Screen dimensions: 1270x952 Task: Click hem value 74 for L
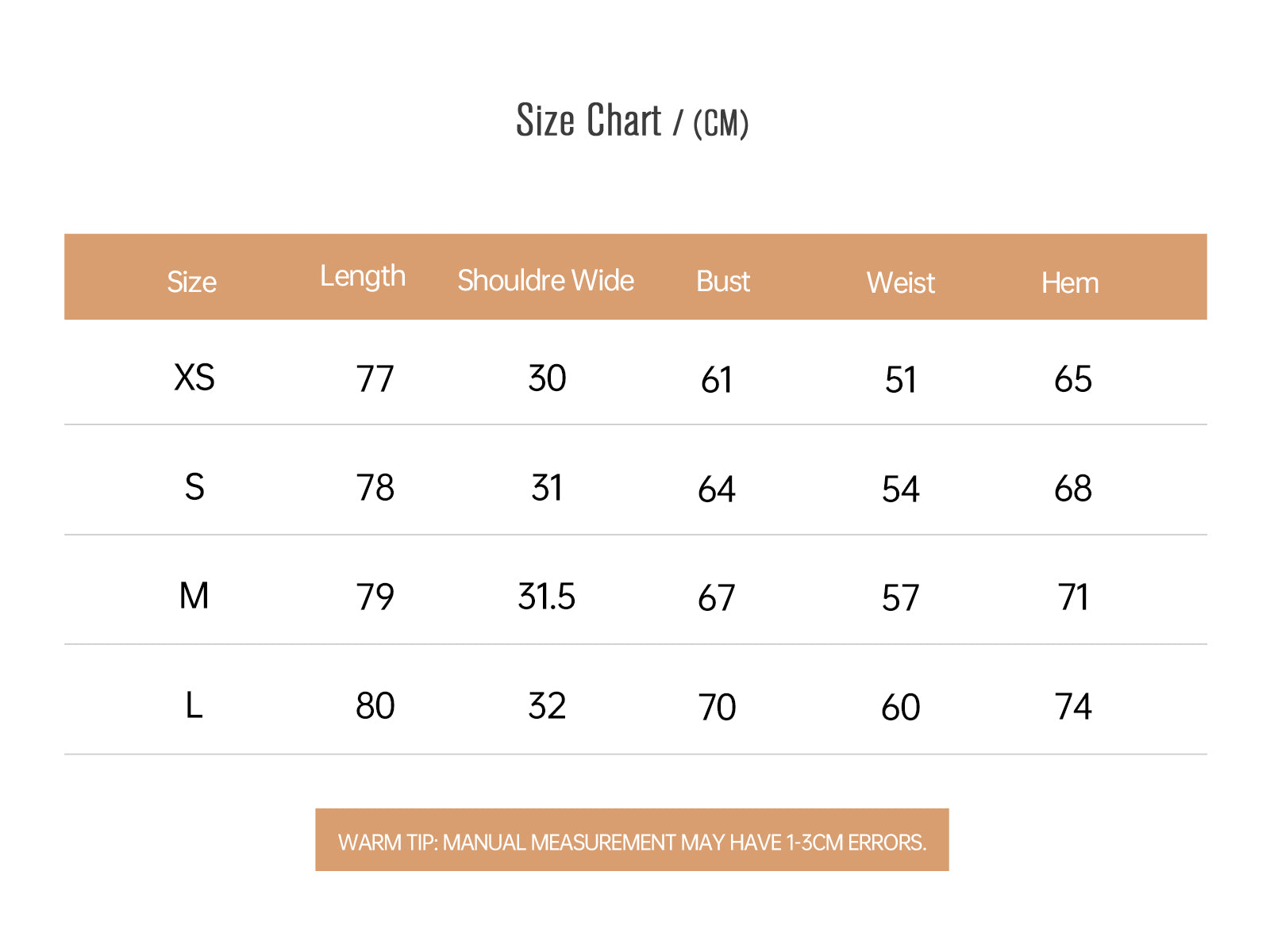tap(1073, 706)
